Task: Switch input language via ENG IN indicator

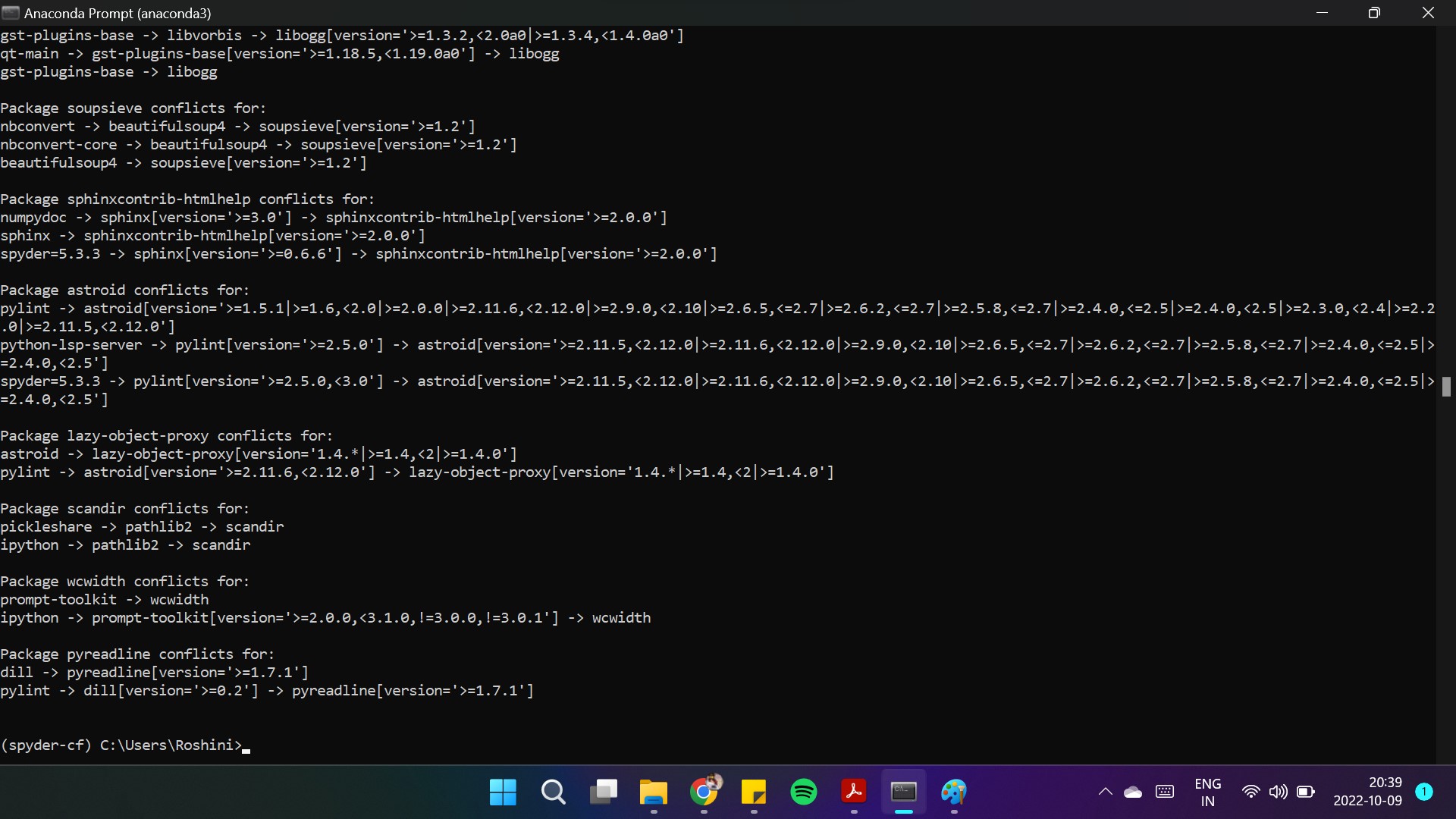Action: click(x=1208, y=792)
